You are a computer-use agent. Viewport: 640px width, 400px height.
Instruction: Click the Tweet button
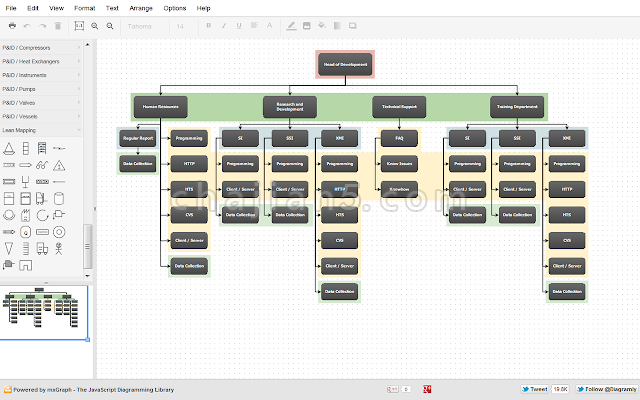(x=535, y=388)
